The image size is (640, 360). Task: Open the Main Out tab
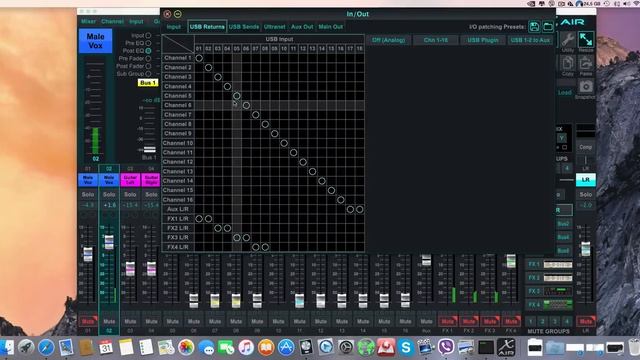pos(331,27)
